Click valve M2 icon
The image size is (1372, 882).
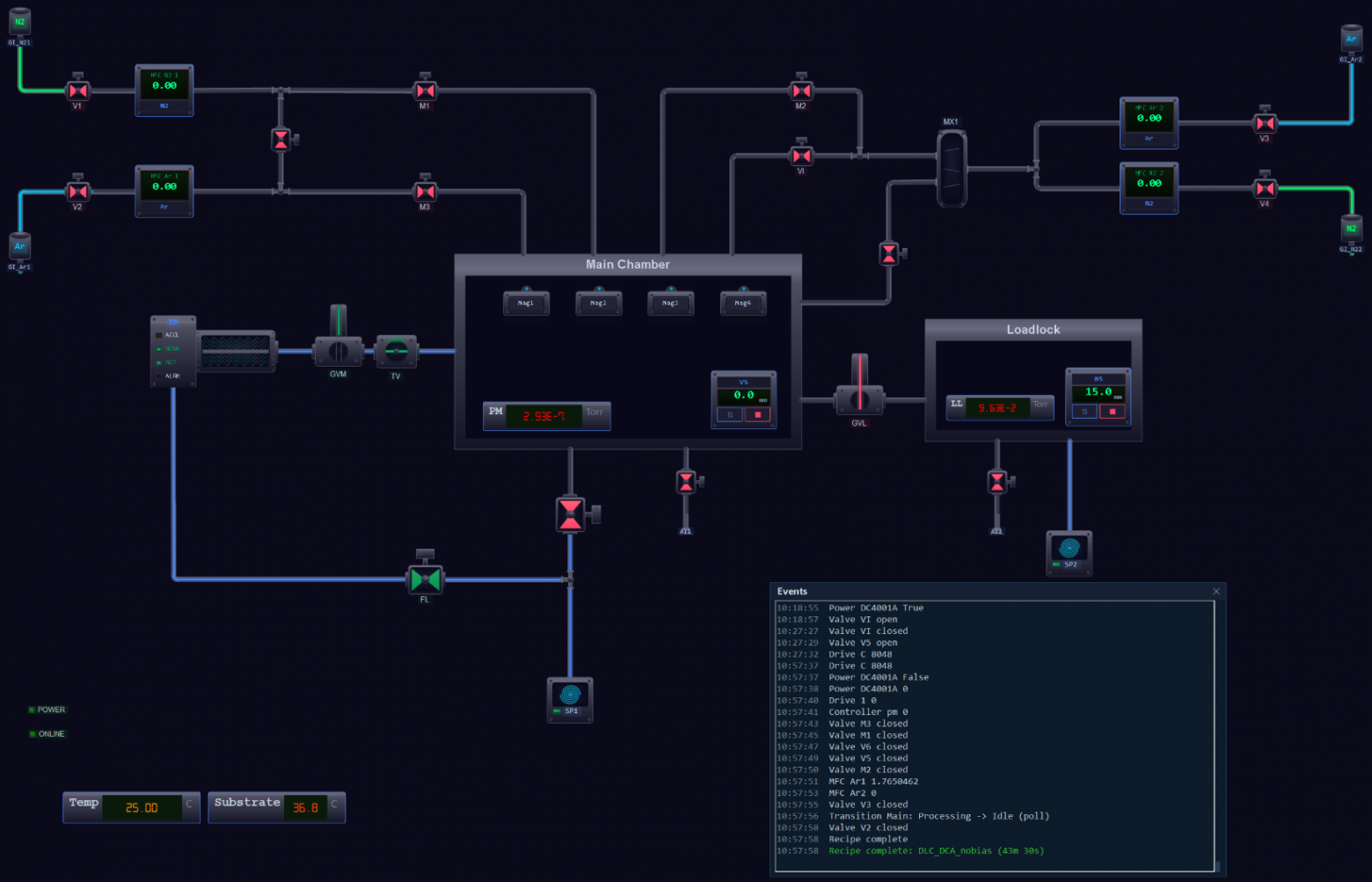801,91
